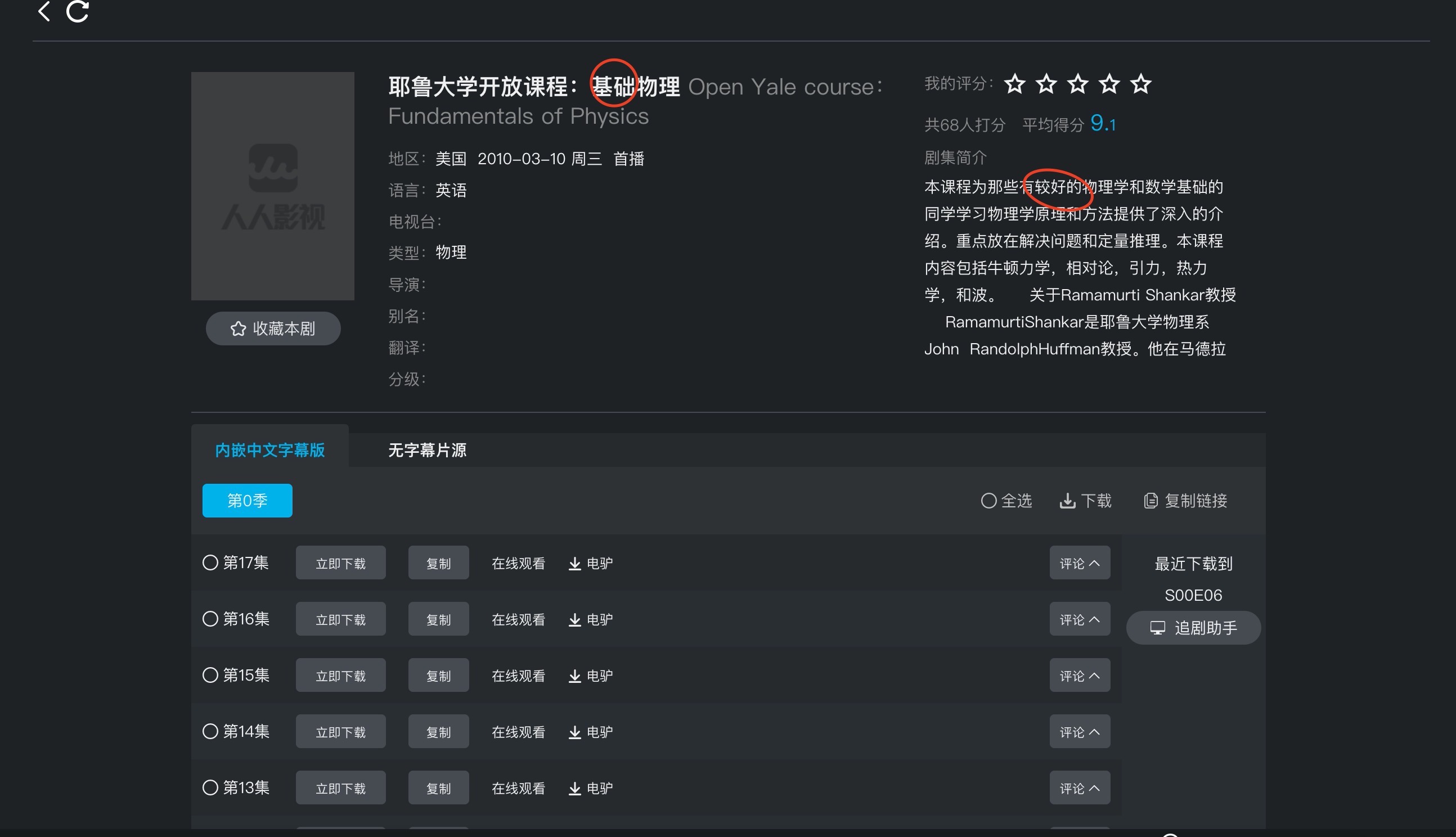The height and width of the screenshot is (837, 1456).
Task: Click the 下载 batch download icon
Action: (x=1067, y=501)
